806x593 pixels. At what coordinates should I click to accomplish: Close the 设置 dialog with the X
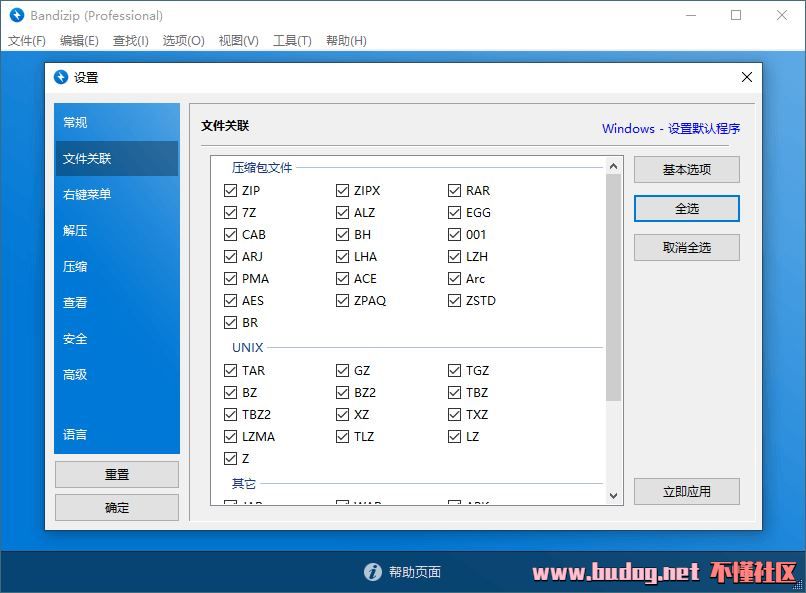pyautogui.click(x=746, y=77)
